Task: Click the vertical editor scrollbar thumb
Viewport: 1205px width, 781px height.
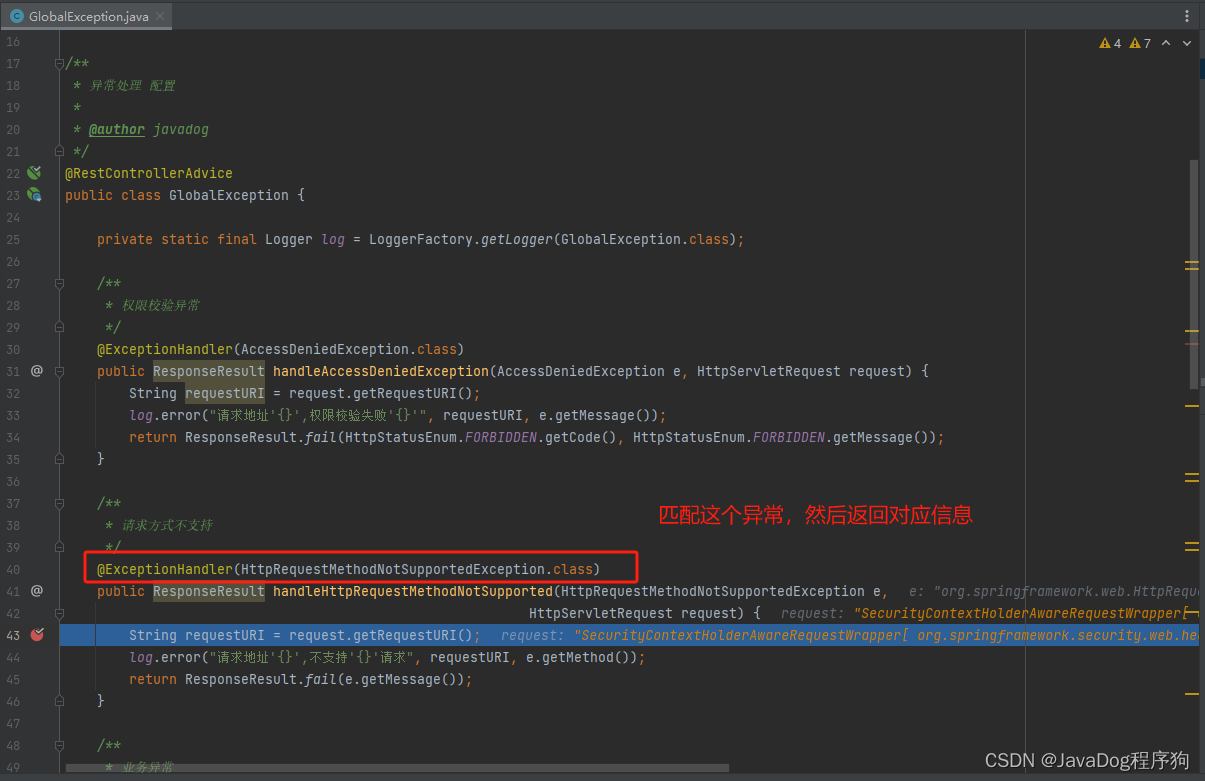Action: point(1193,272)
